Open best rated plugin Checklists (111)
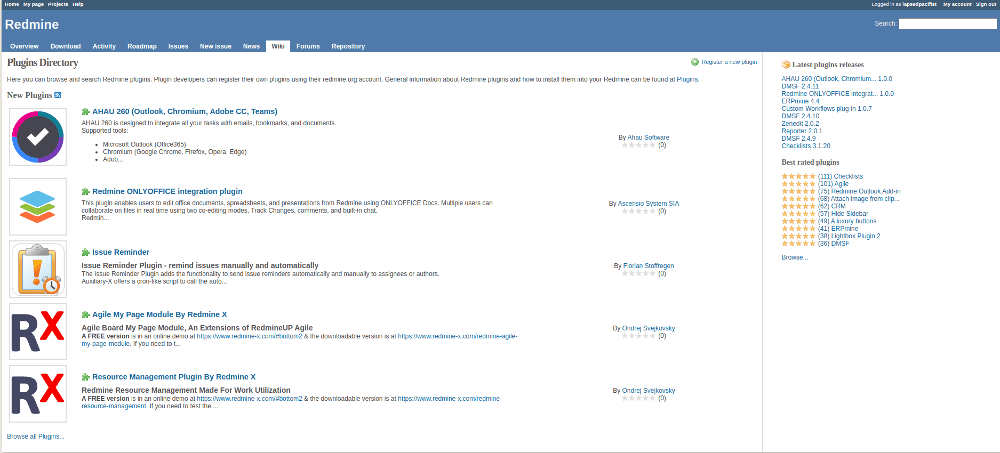 coord(848,176)
